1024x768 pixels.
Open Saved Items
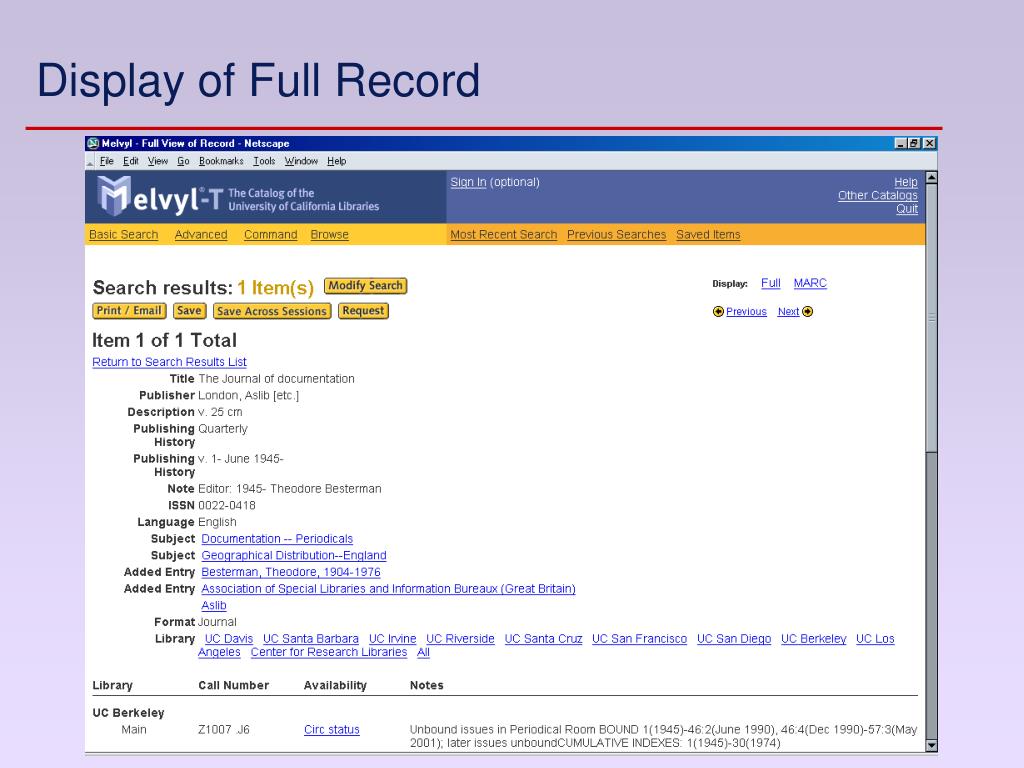point(708,234)
